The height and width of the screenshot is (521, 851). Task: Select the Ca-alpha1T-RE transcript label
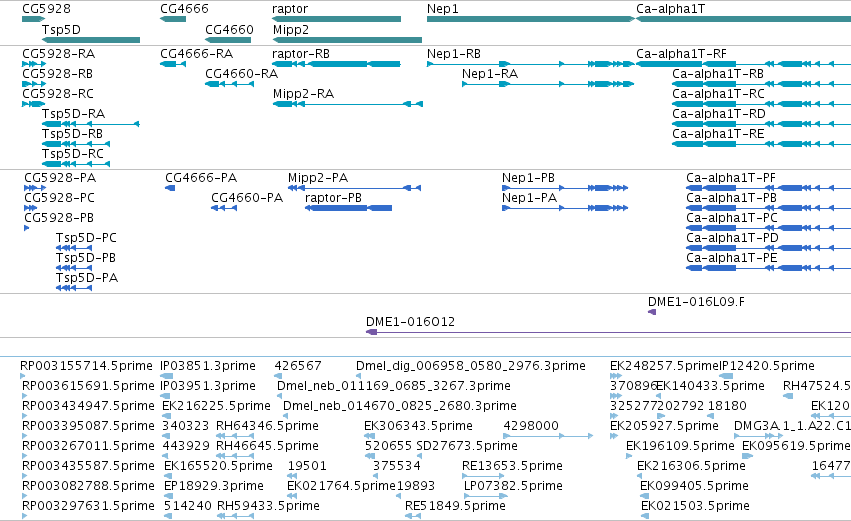pos(718,134)
